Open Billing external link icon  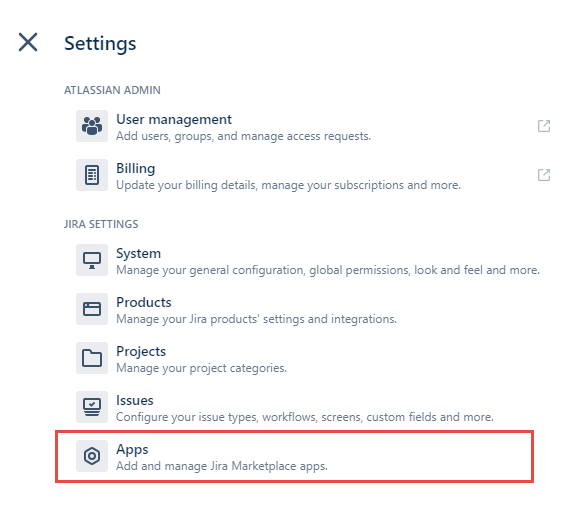point(544,175)
